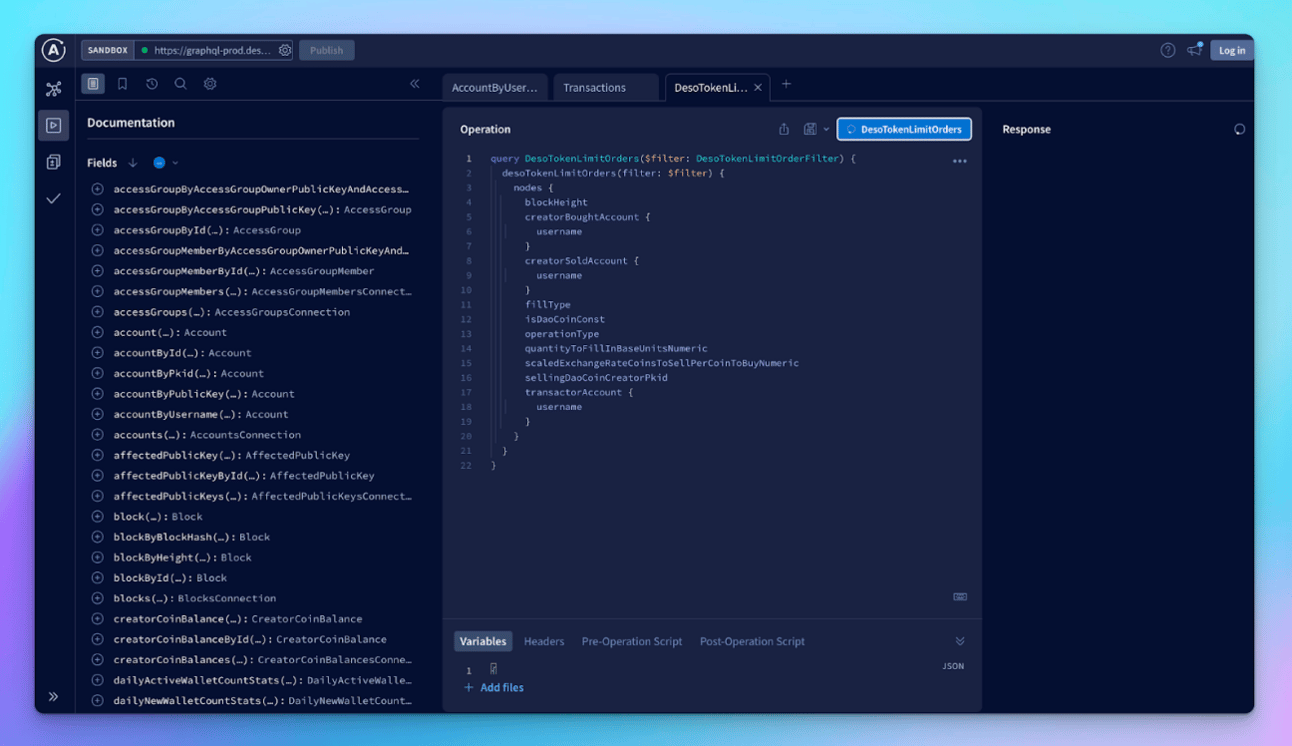Open the save options dropdown arrow
This screenshot has width=1292, height=746.
826,129
